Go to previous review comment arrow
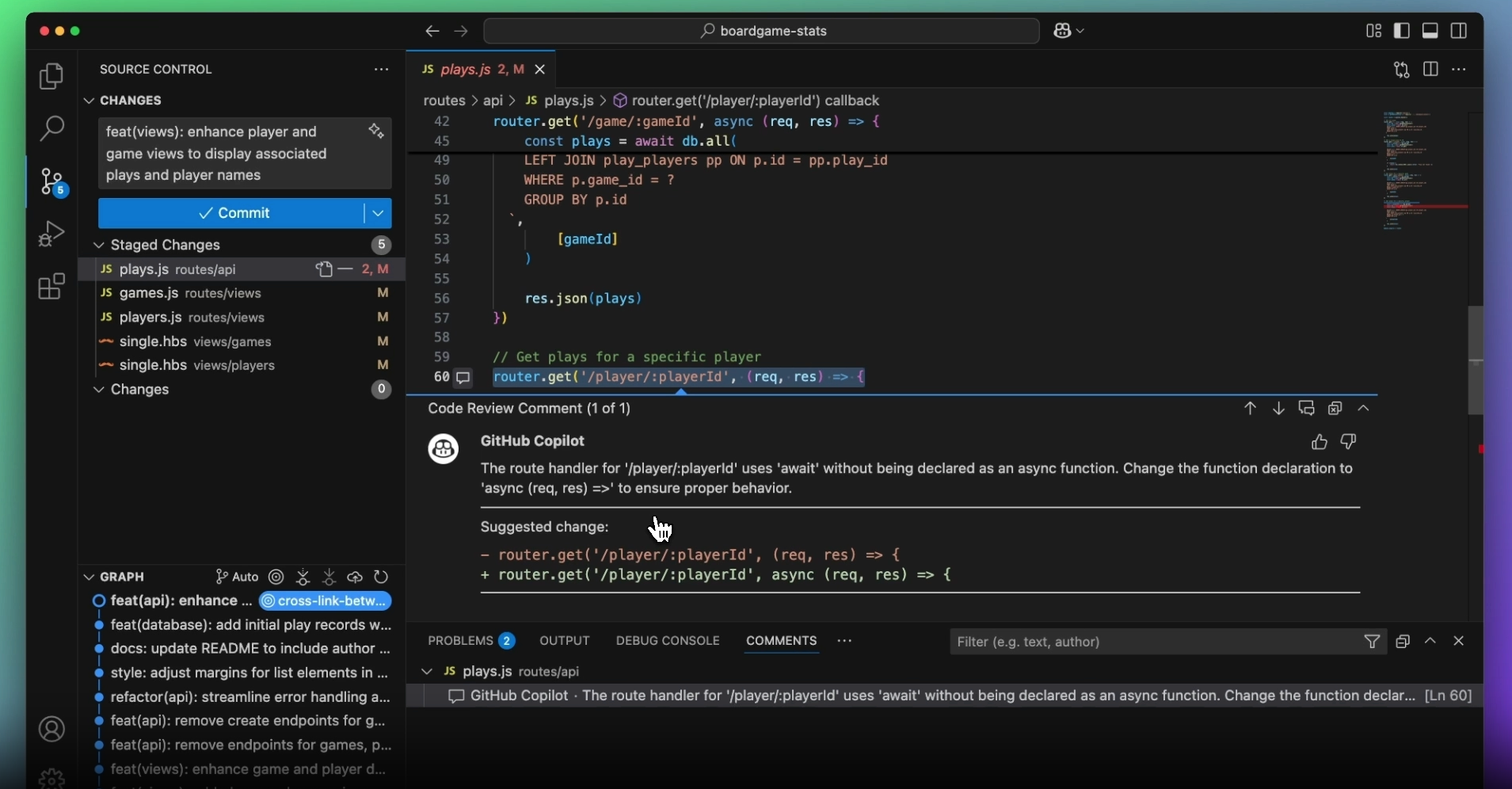 pos(1251,409)
